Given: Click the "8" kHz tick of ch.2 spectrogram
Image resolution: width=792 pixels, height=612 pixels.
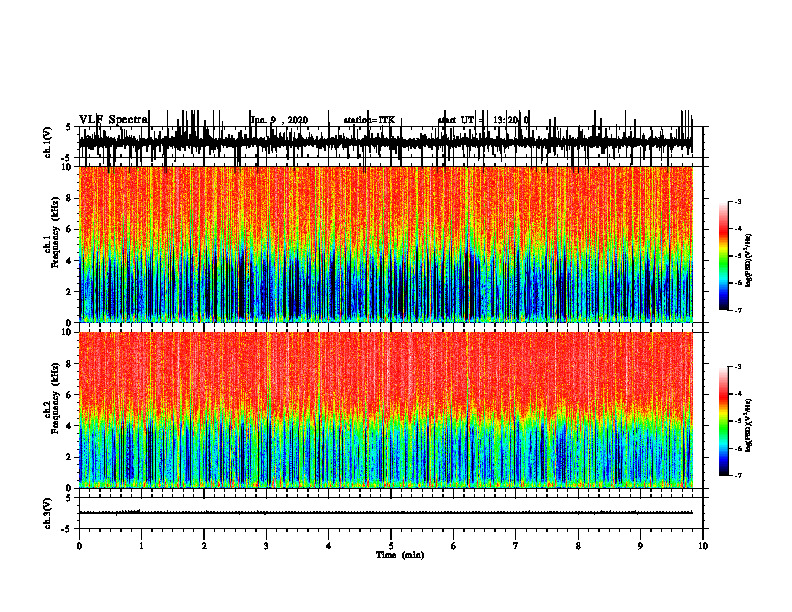Looking at the screenshot, I should 69,364.
